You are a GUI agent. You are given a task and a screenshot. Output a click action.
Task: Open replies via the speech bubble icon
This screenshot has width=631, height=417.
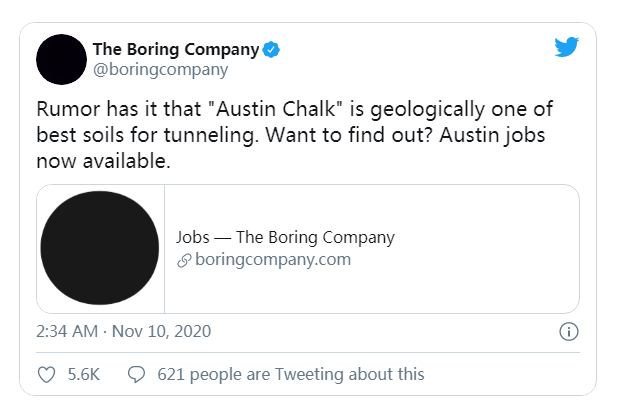[x=136, y=375]
